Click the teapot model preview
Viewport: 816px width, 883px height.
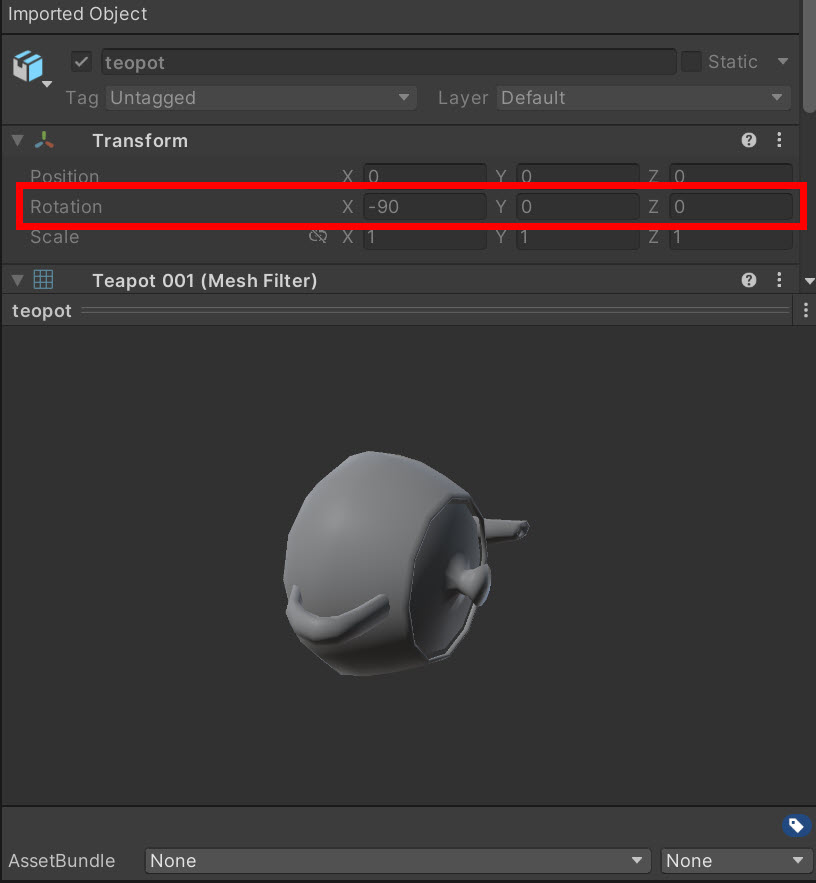click(405, 563)
